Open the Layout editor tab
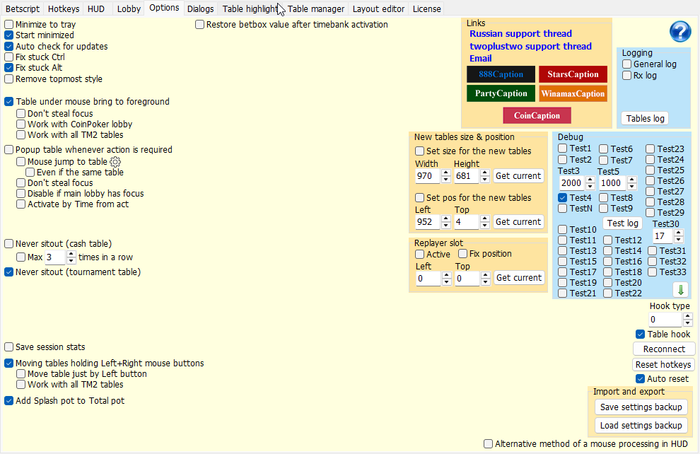Image resolution: width=700 pixels, height=454 pixels. click(x=378, y=8)
